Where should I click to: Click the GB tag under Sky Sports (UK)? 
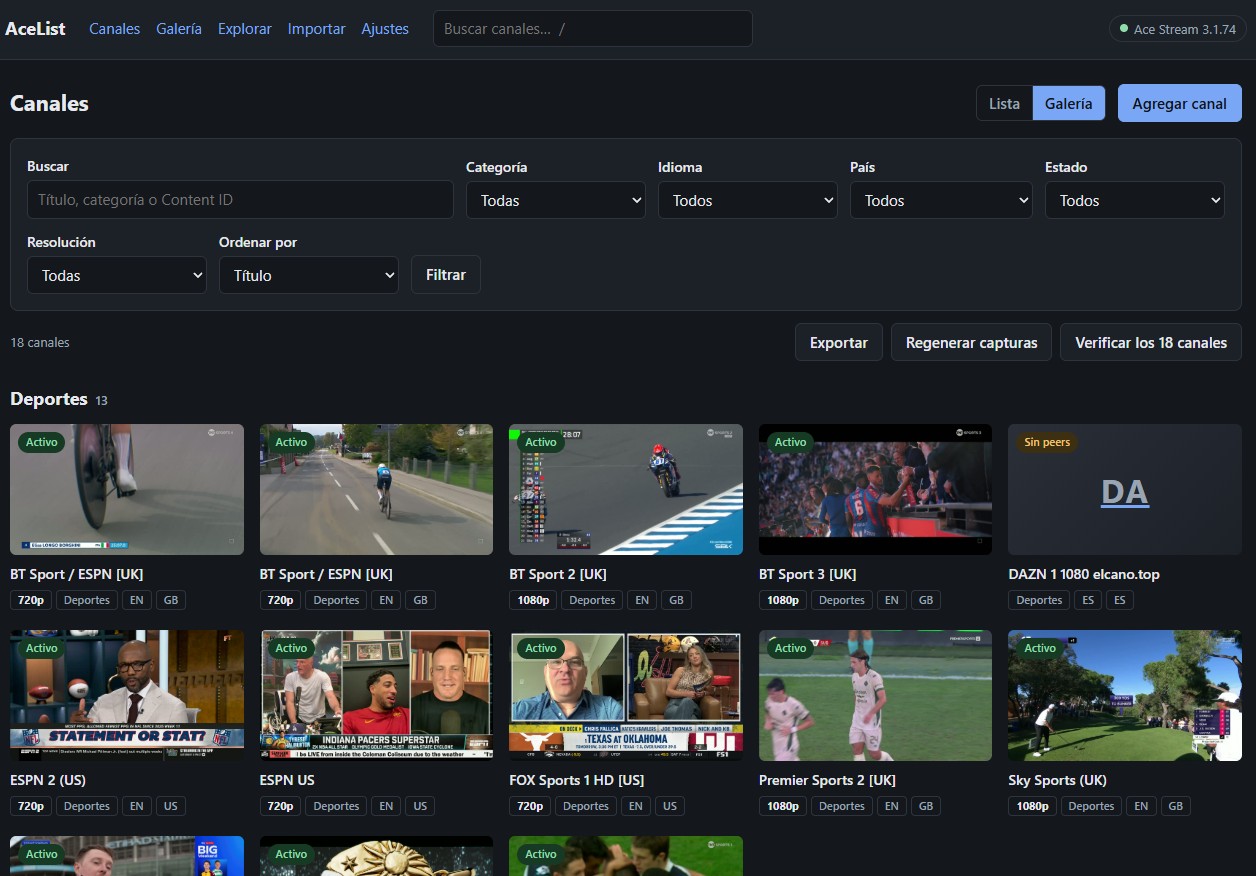click(1175, 806)
